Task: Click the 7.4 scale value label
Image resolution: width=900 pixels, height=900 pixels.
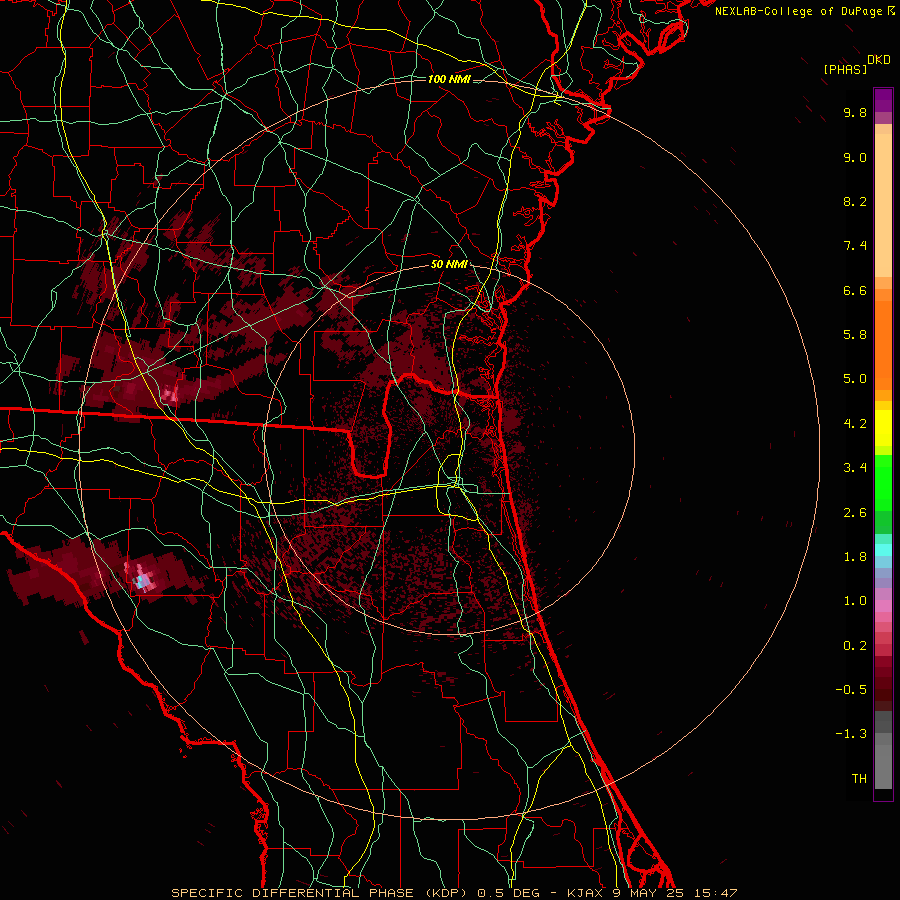Action: (x=855, y=246)
